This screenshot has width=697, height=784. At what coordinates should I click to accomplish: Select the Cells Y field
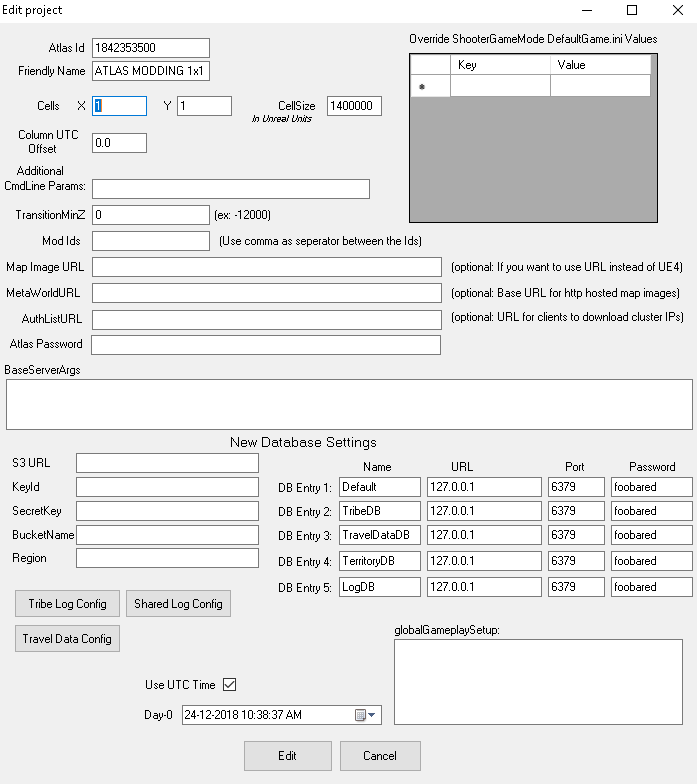coord(204,106)
